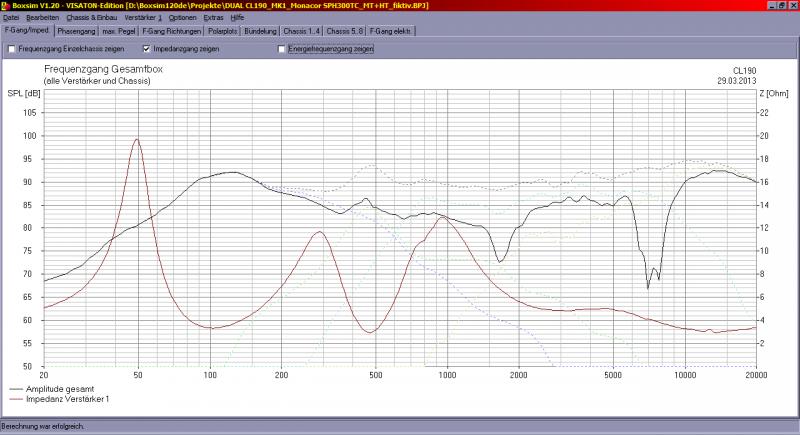
Task: Expand the Verstärker 1 menu
Action: click(x=141, y=18)
